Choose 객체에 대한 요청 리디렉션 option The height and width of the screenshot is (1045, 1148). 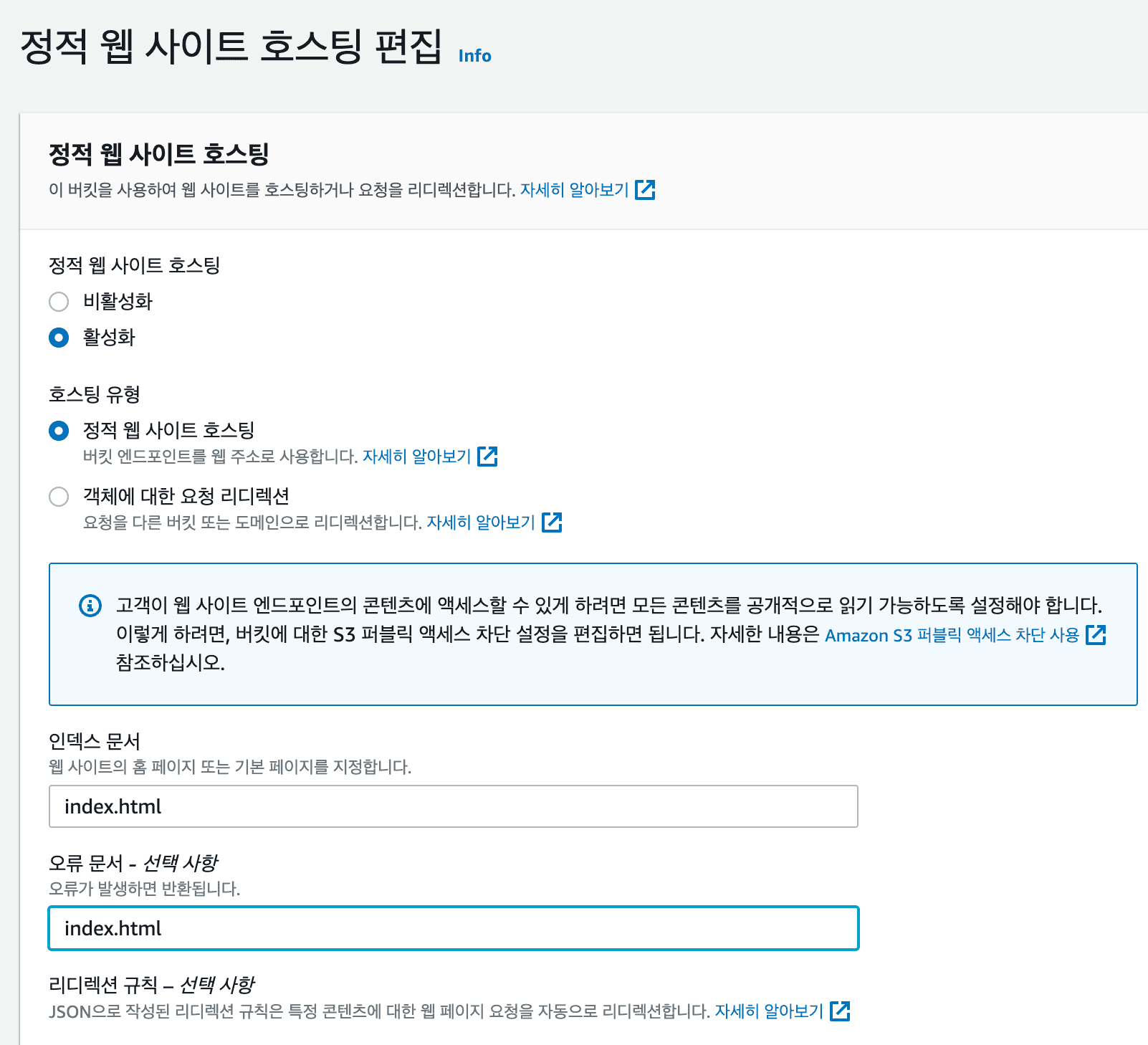(59, 497)
